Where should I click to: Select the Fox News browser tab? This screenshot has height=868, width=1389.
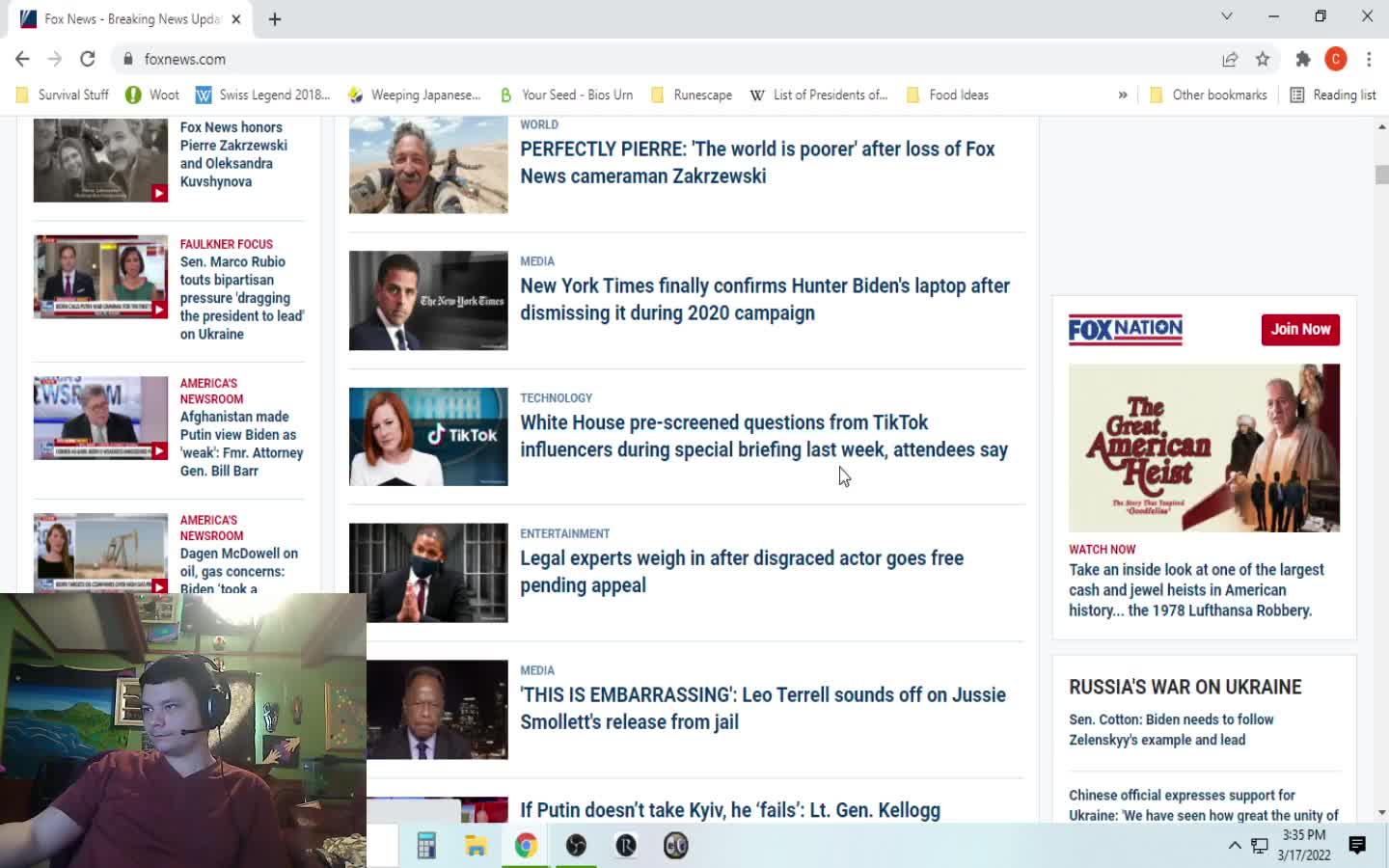[x=131, y=18]
